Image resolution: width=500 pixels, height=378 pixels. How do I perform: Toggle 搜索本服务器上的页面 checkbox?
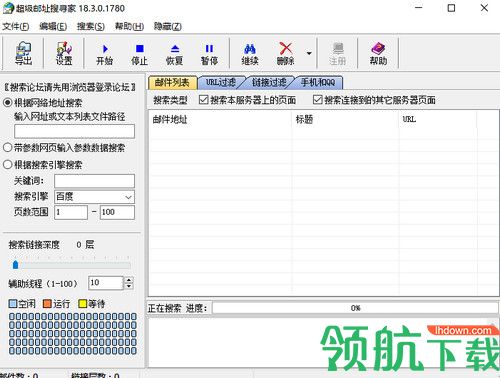tap(203, 100)
